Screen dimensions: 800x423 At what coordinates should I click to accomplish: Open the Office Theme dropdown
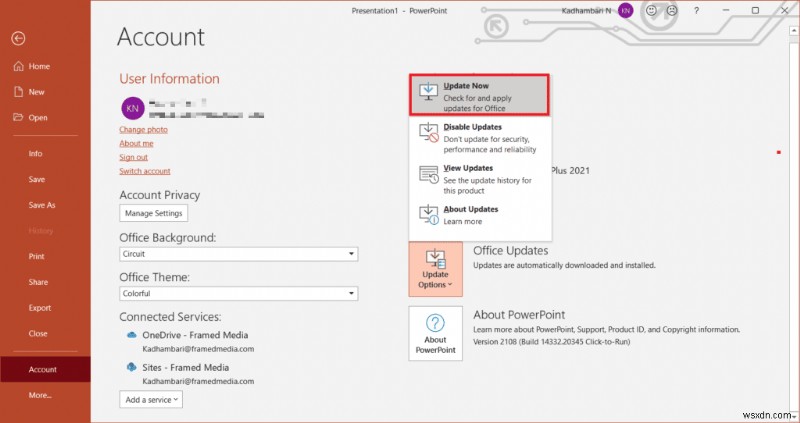tap(238, 293)
